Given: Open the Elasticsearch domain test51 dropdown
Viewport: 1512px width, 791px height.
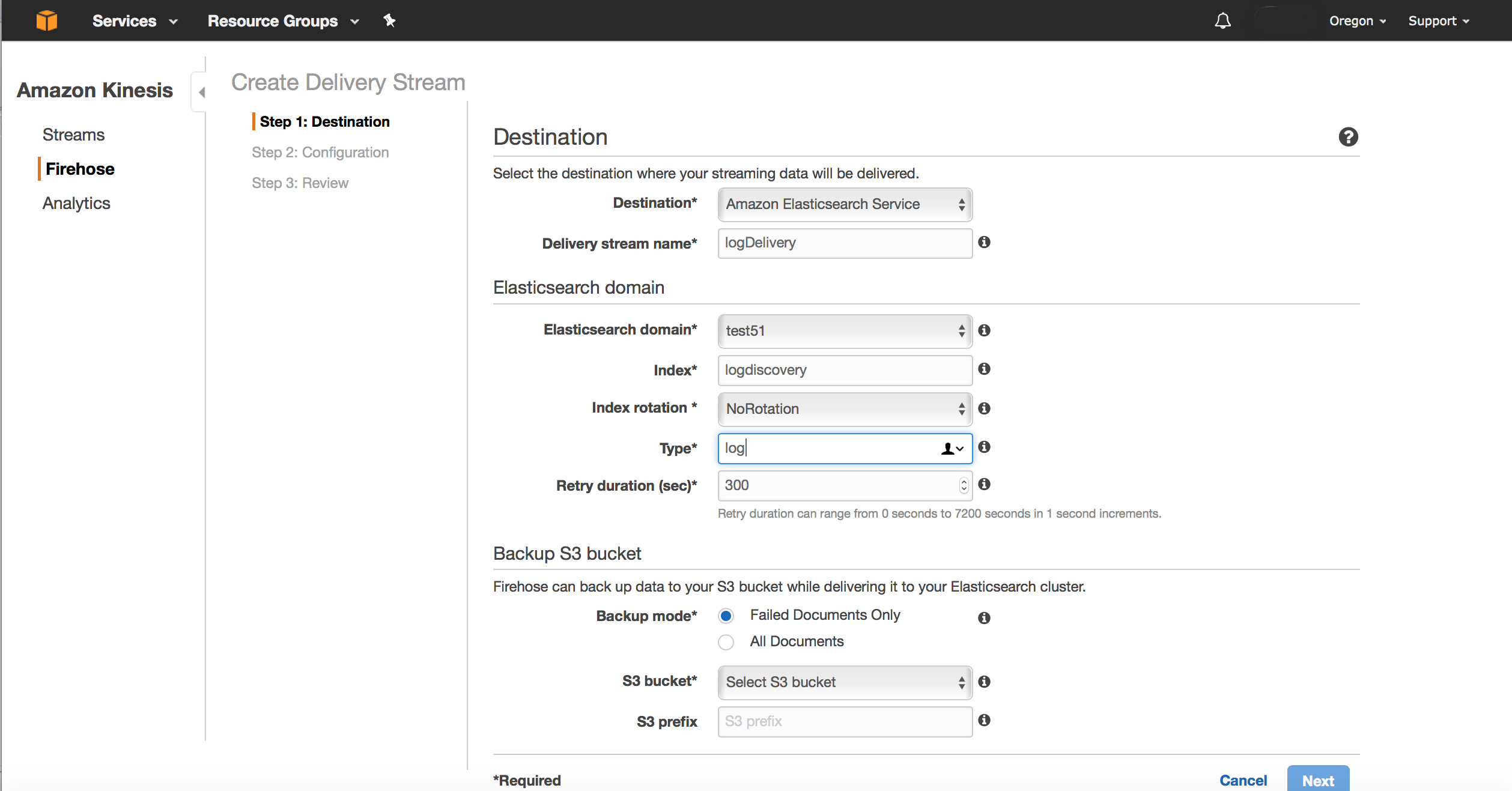Looking at the screenshot, I should point(845,331).
